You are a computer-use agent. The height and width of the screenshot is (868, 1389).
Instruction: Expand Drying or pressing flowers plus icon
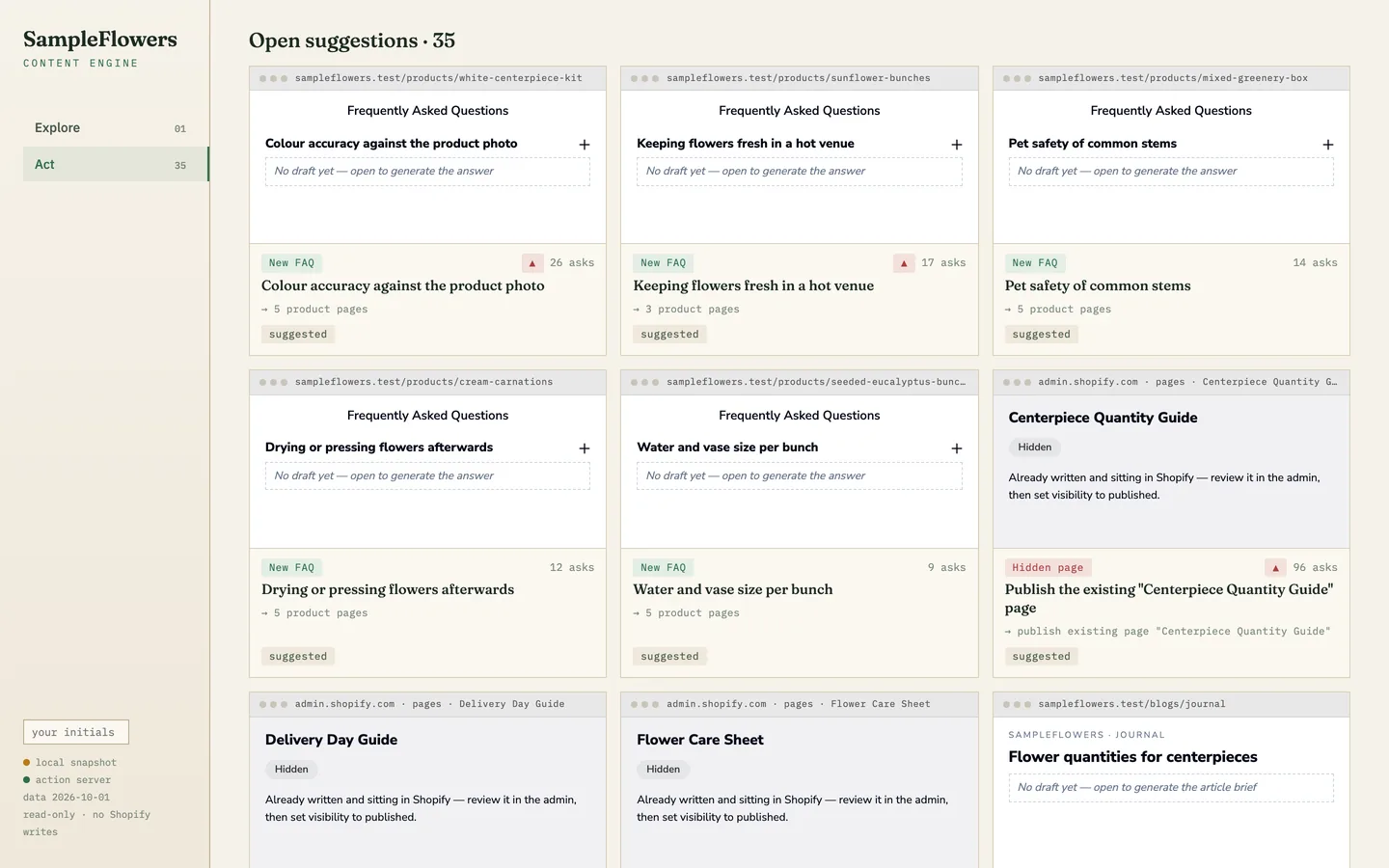(585, 448)
